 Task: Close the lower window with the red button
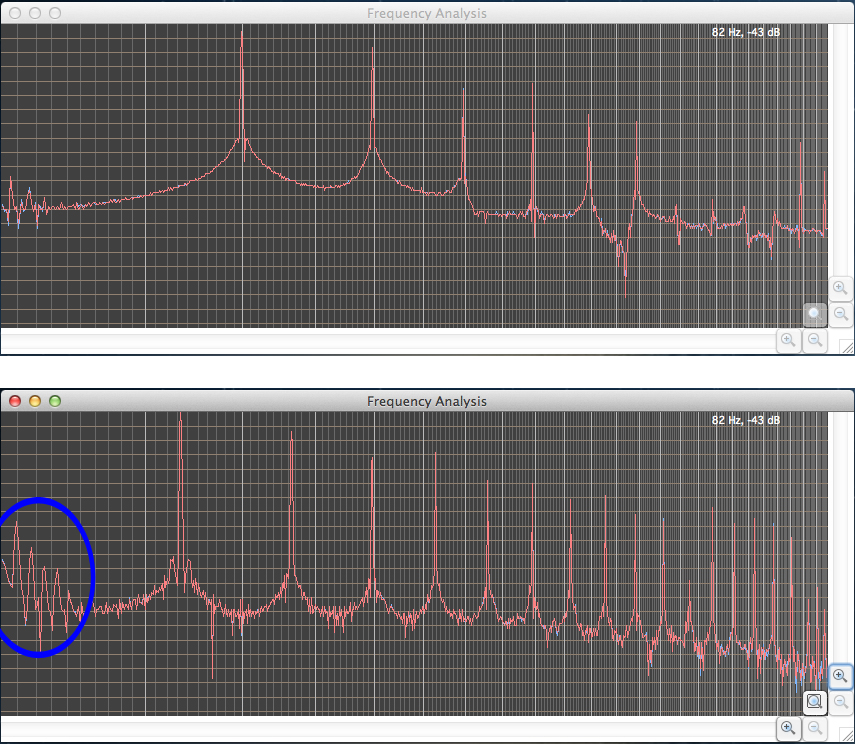15,401
